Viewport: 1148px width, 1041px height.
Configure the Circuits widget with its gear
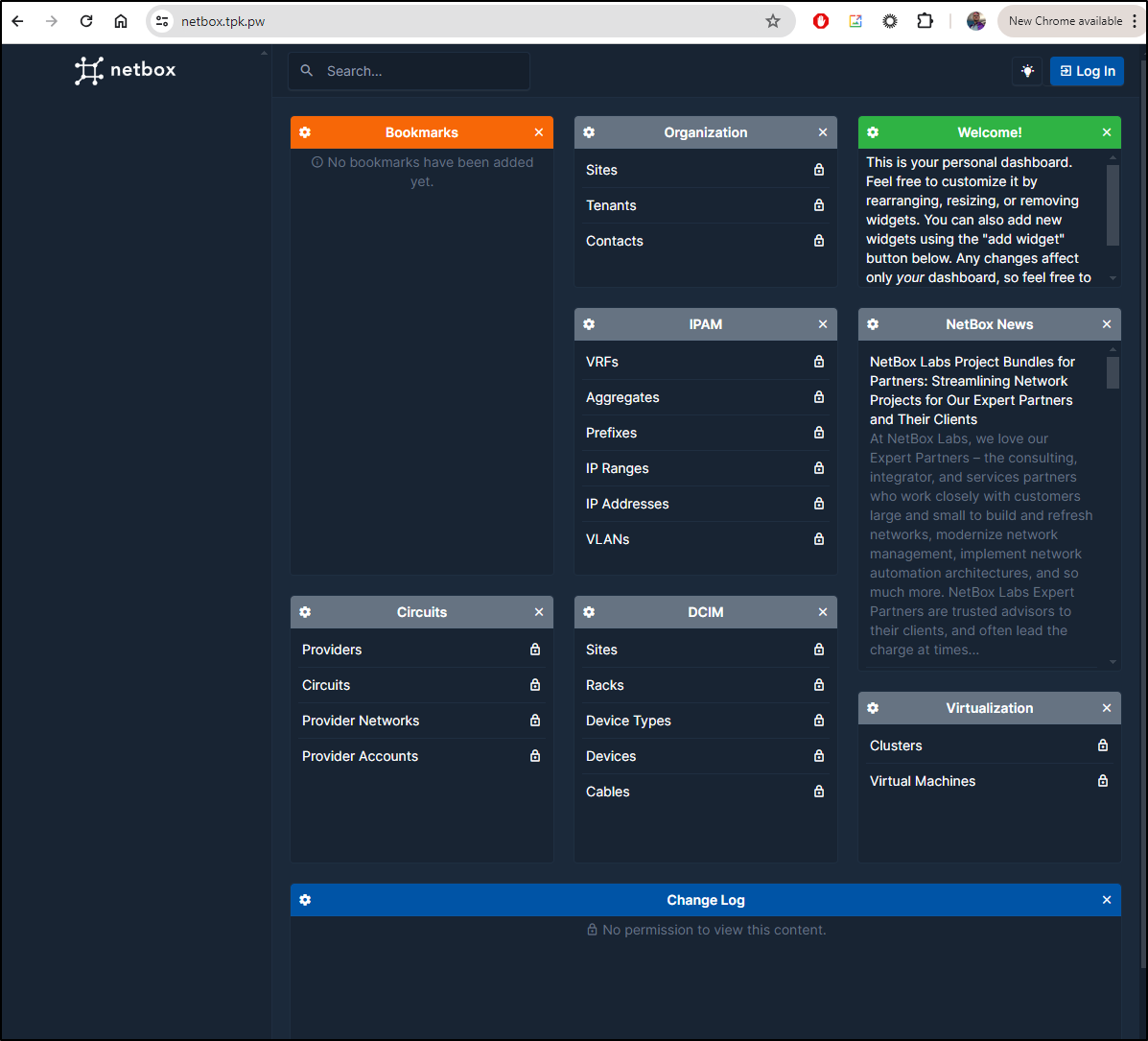[x=305, y=612]
